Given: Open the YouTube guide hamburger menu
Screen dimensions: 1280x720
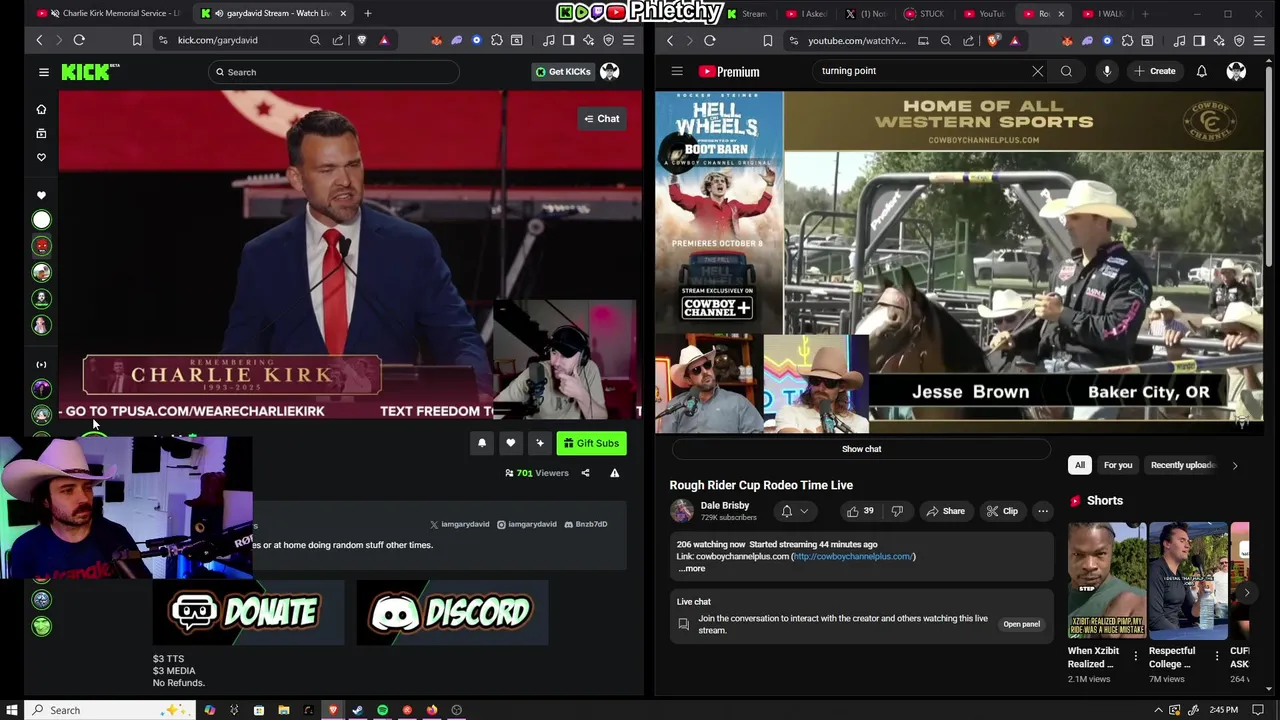Looking at the screenshot, I should click(x=677, y=71).
